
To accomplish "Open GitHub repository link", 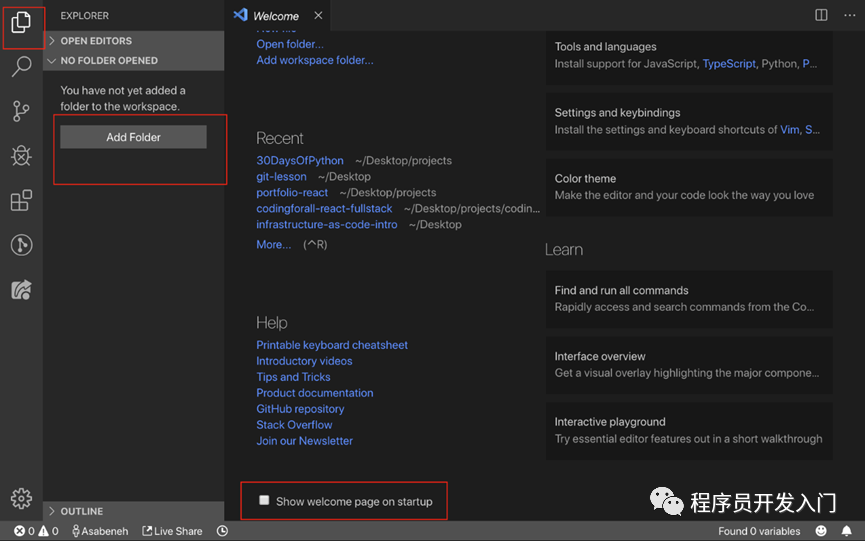I will coord(300,409).
